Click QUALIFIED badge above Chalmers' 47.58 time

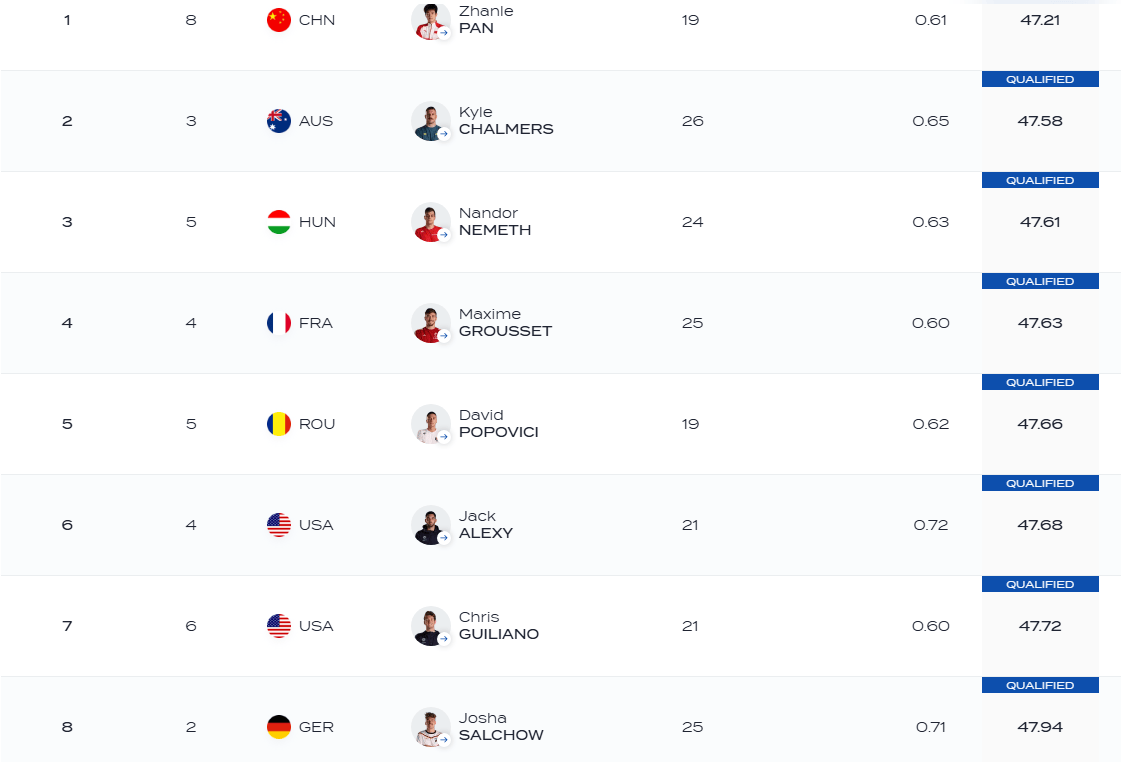pyautogui.click(x=1040, y=79)
